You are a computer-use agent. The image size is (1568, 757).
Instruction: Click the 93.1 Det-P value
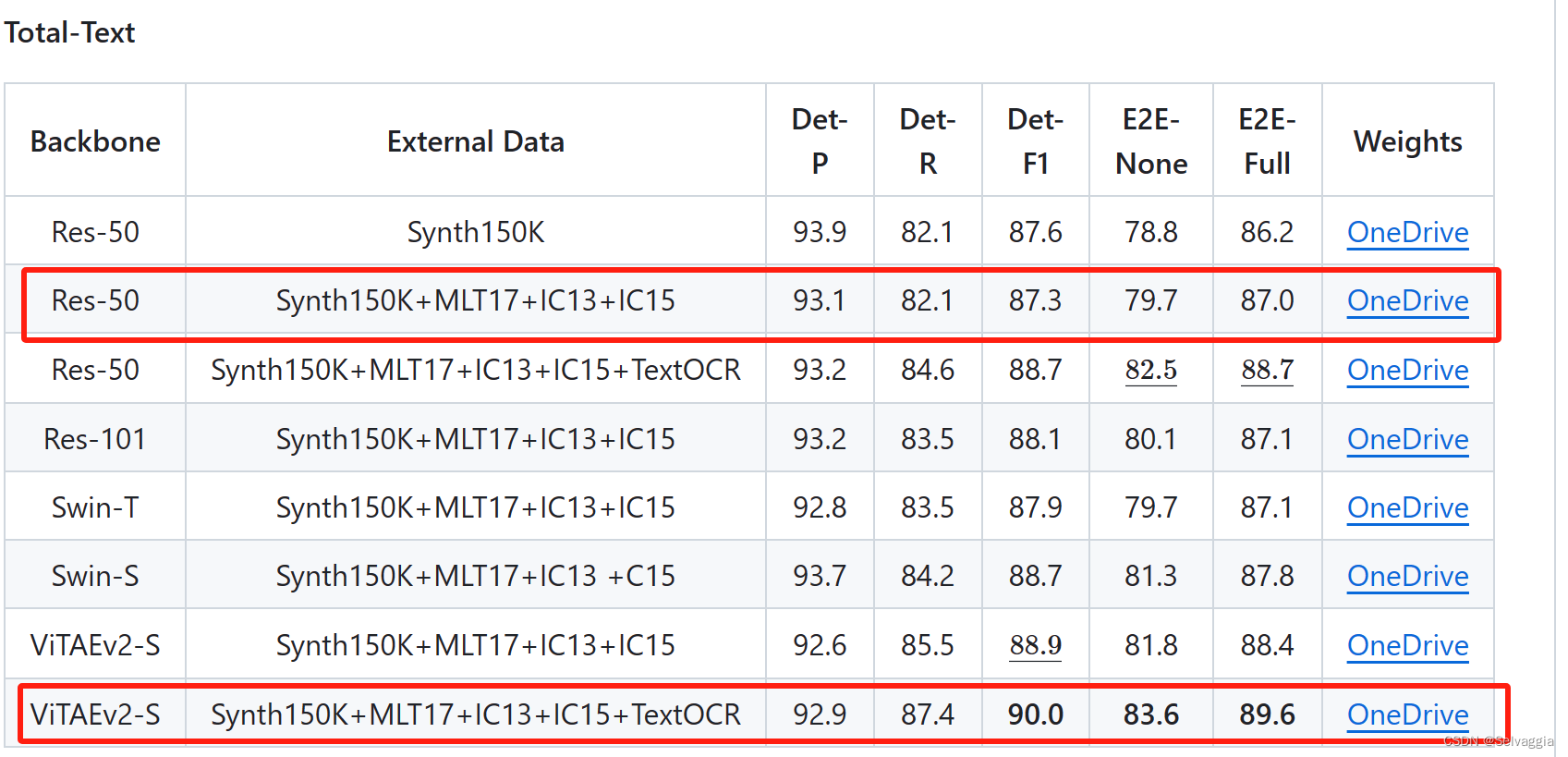pyautogui.click(x=820, y=300)
